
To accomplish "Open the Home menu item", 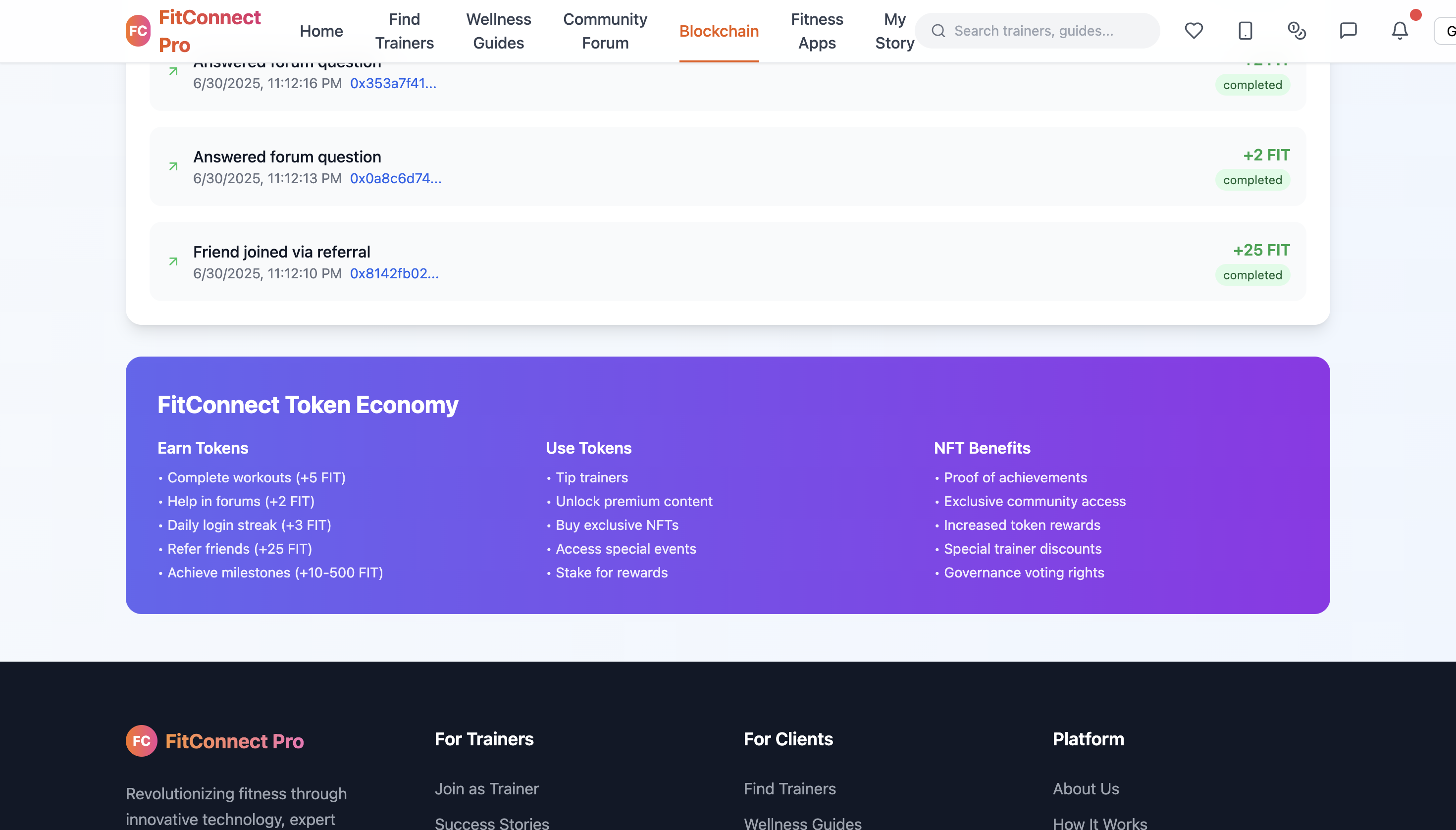I will (321, 31).
